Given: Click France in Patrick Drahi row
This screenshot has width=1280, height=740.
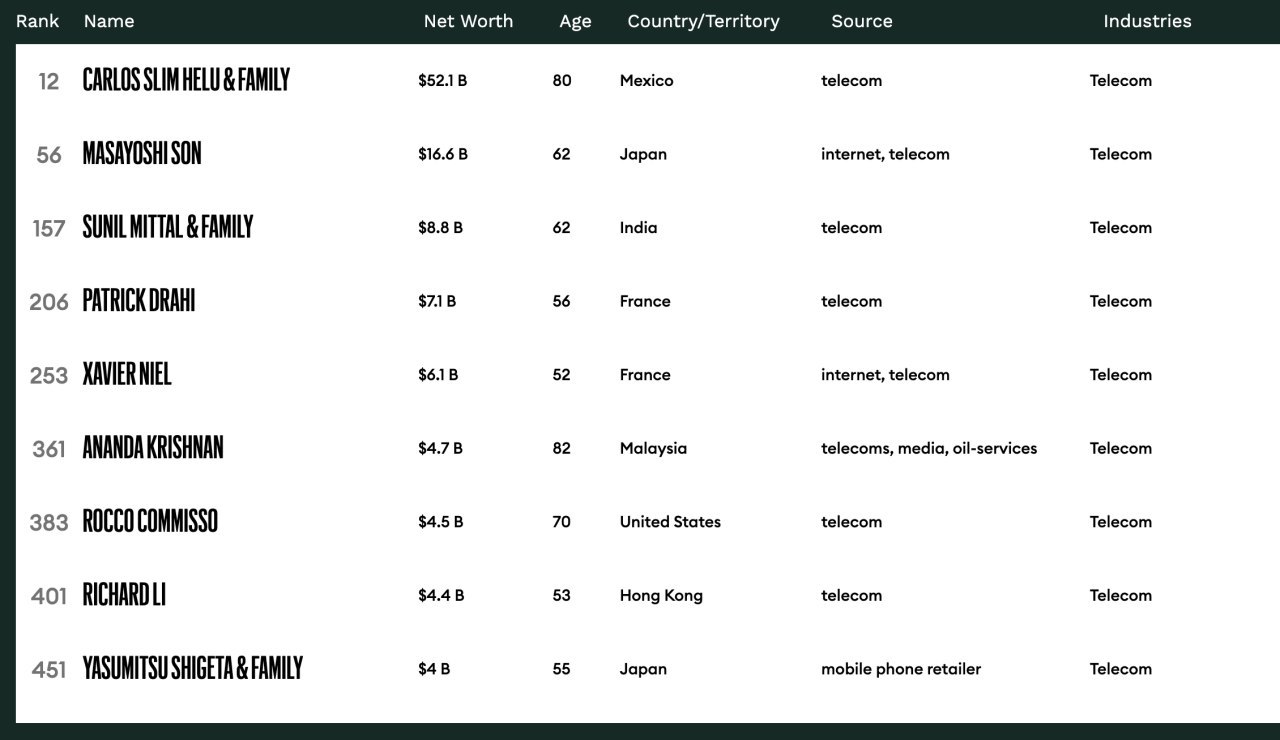Looking at the screenshot, I should click(x=645, y=301).
